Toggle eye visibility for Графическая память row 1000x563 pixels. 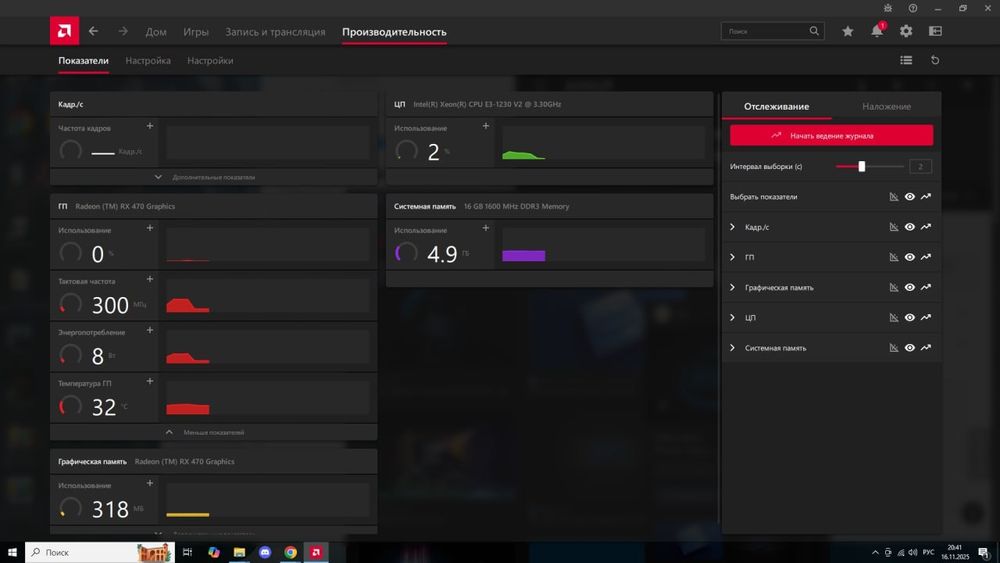(909, 288)
